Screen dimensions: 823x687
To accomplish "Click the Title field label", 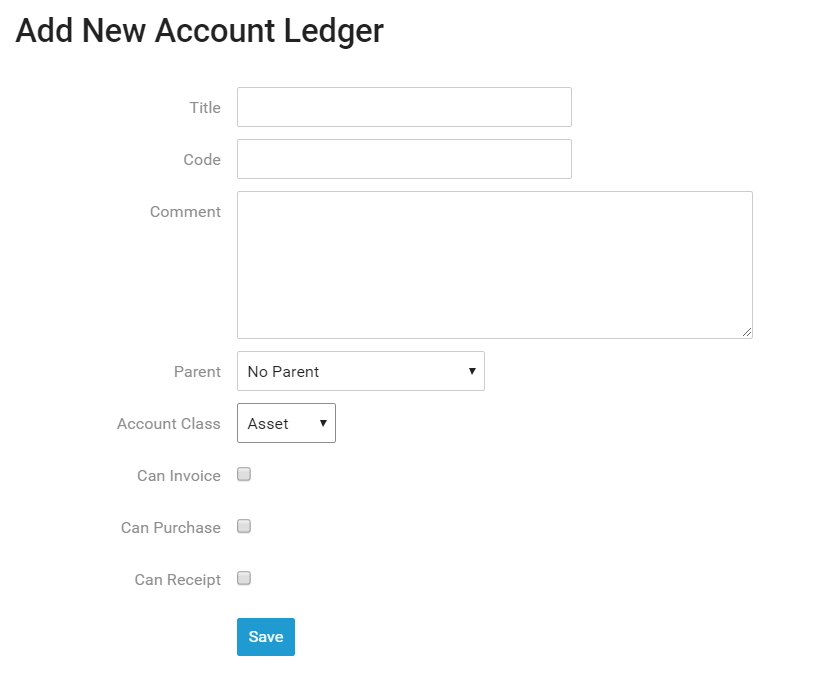I will pos(205,107).
